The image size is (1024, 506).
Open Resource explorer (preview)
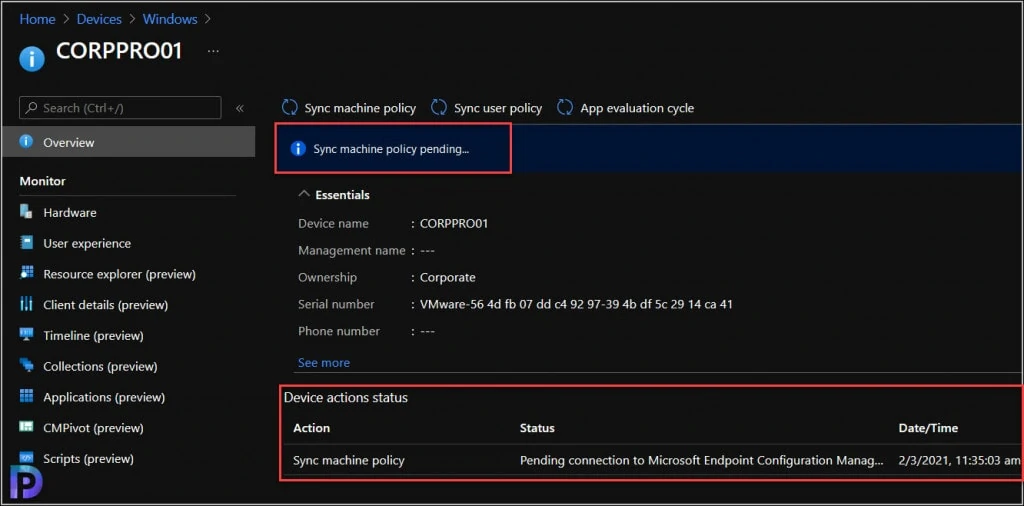tap(120, 274)
